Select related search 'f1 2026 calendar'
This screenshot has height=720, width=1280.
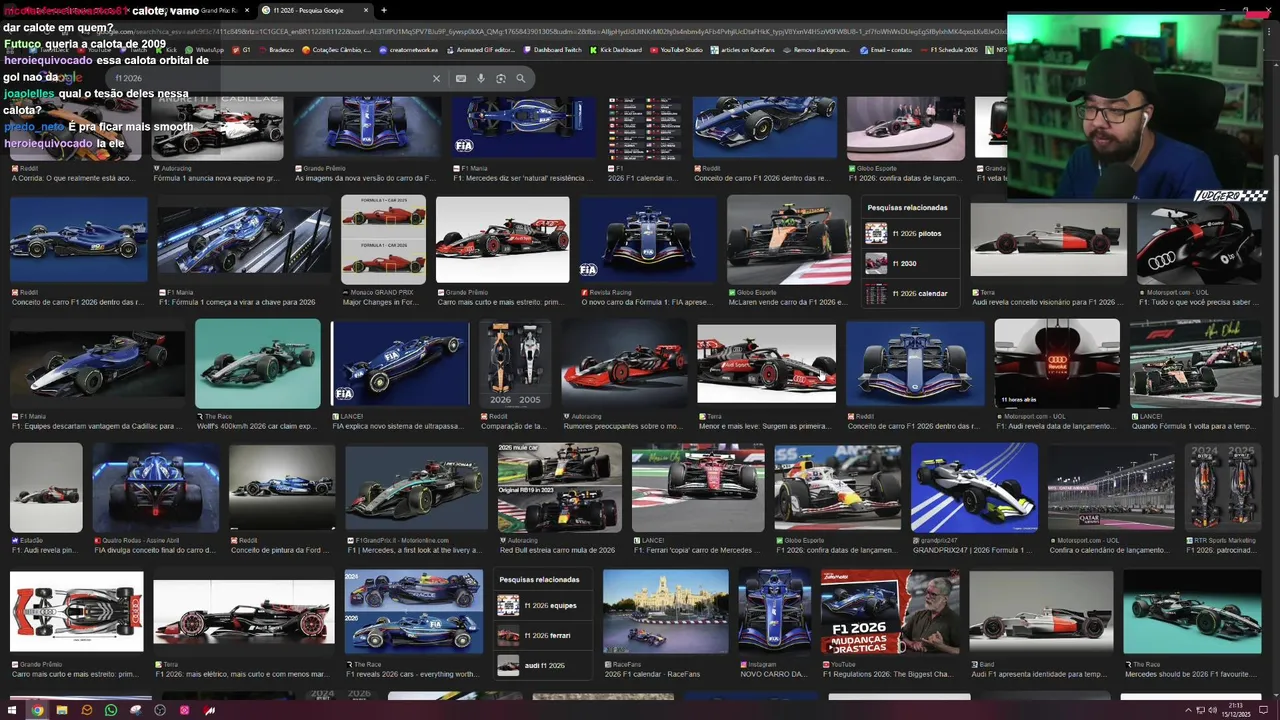pyautogui.click(x=909, y=293)
